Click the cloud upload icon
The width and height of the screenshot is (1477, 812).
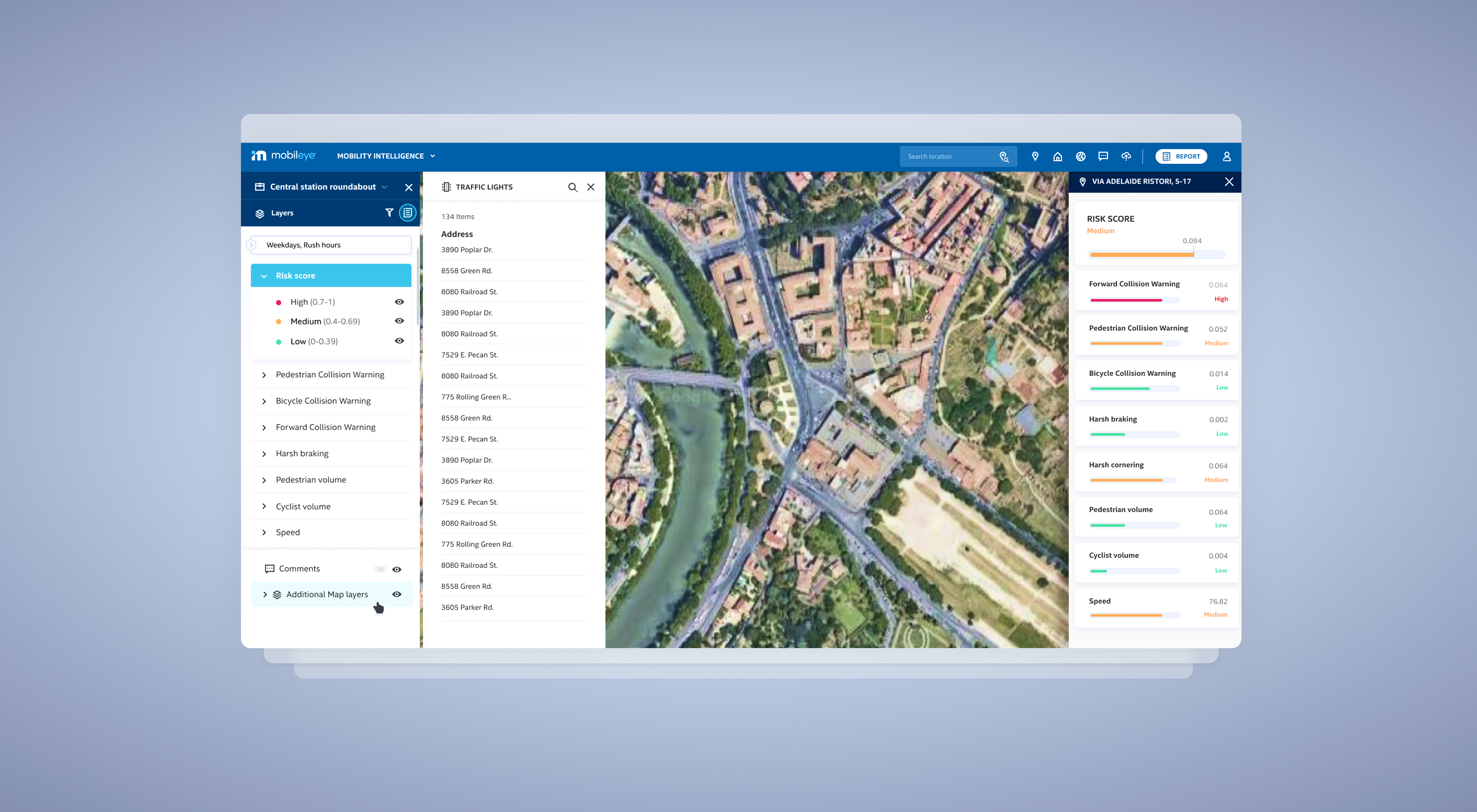[x=1126, y=156]
